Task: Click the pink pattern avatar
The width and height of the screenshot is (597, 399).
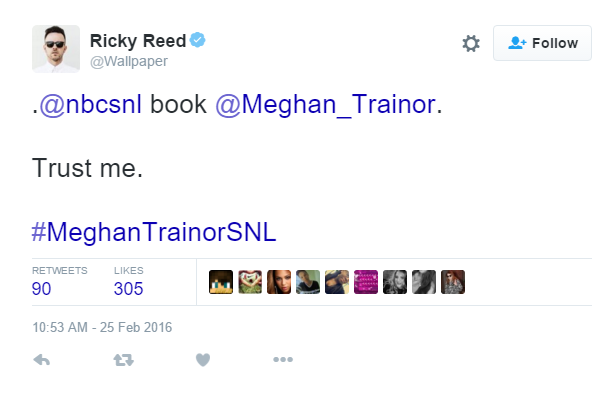Action: [366, 282]
